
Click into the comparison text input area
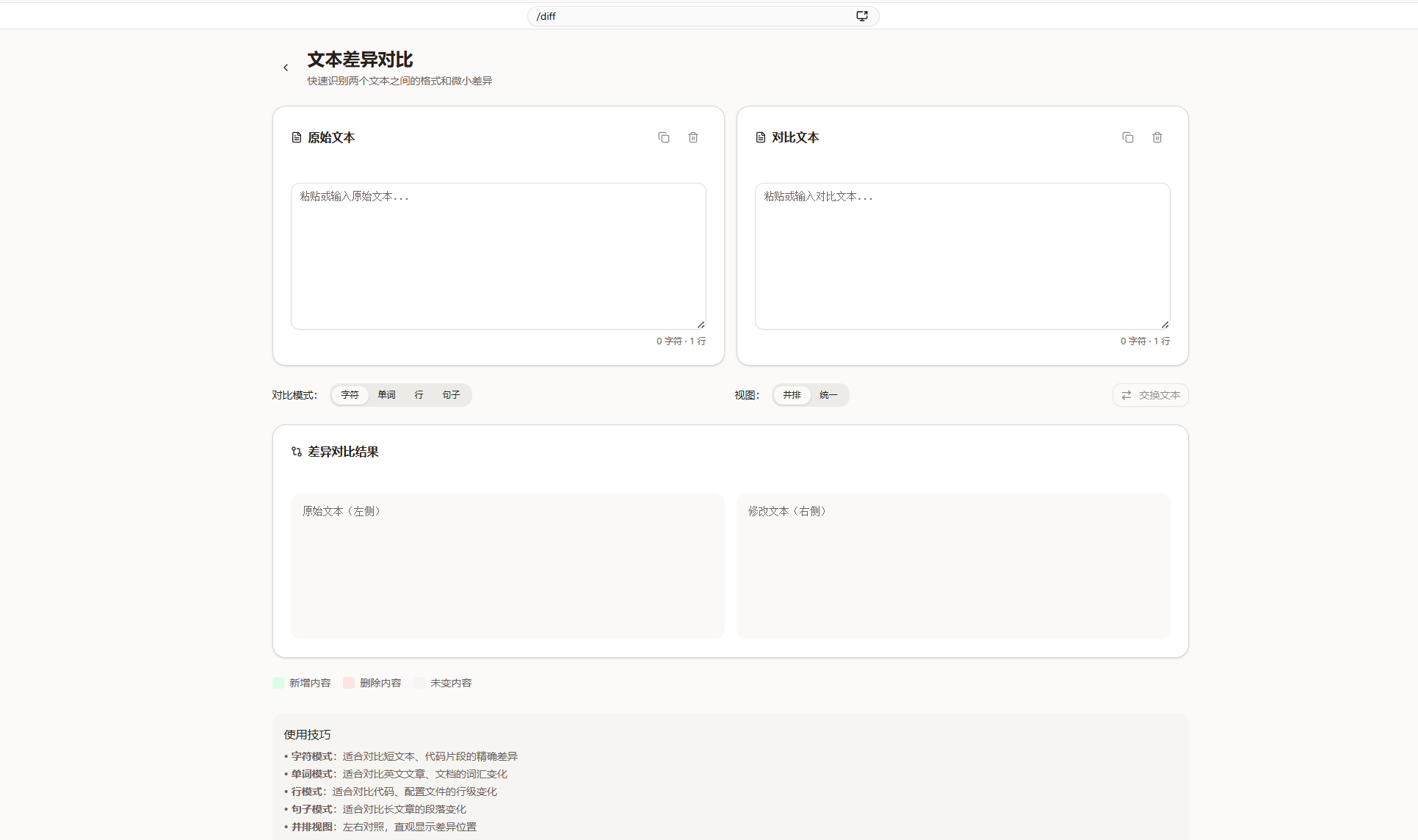tap(962, 256)
